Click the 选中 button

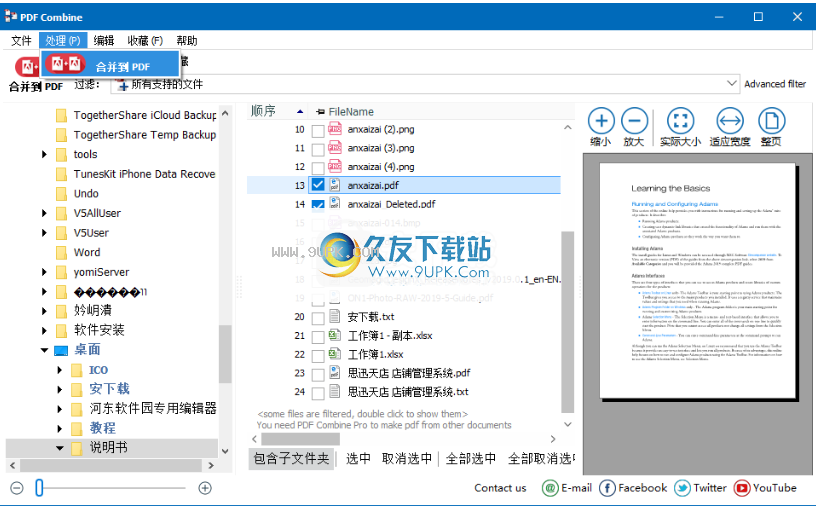pos(359,458)
